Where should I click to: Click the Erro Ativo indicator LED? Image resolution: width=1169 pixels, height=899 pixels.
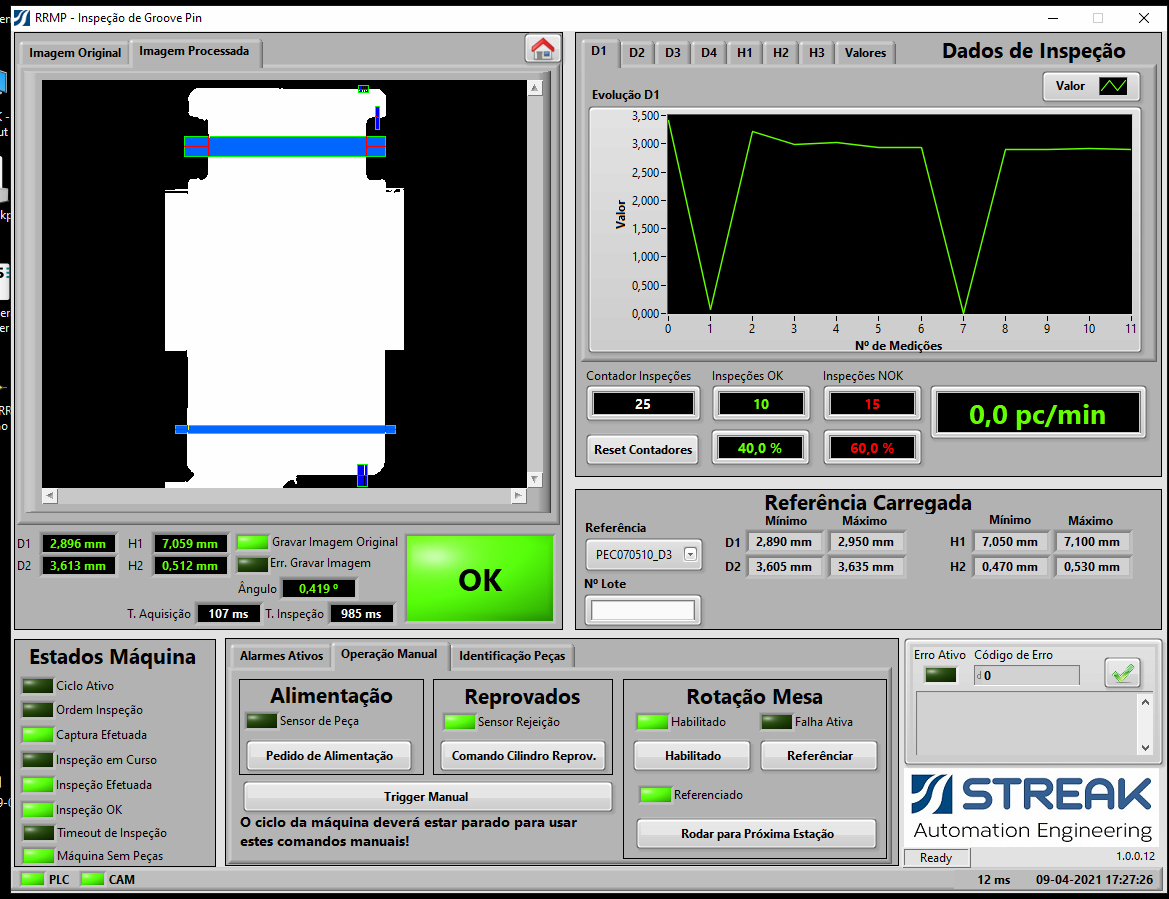pyautogui.click(x=940, y=675)
